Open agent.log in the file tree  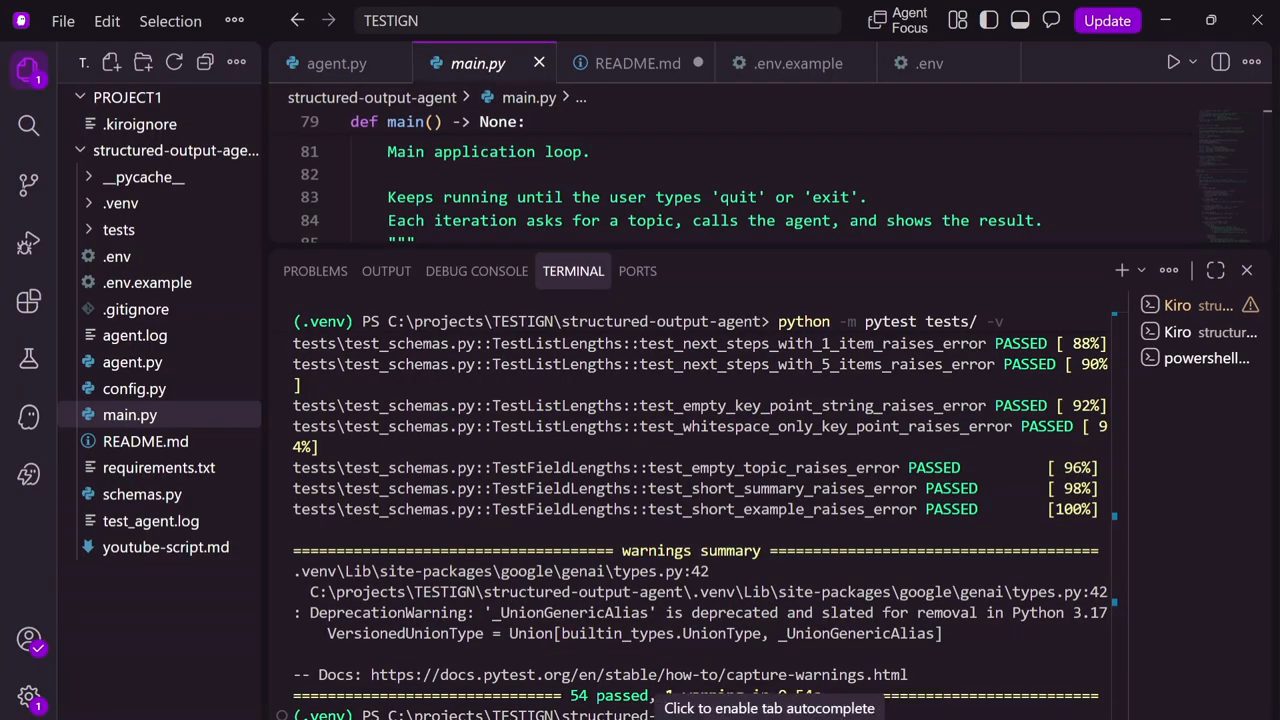[134, 336]
